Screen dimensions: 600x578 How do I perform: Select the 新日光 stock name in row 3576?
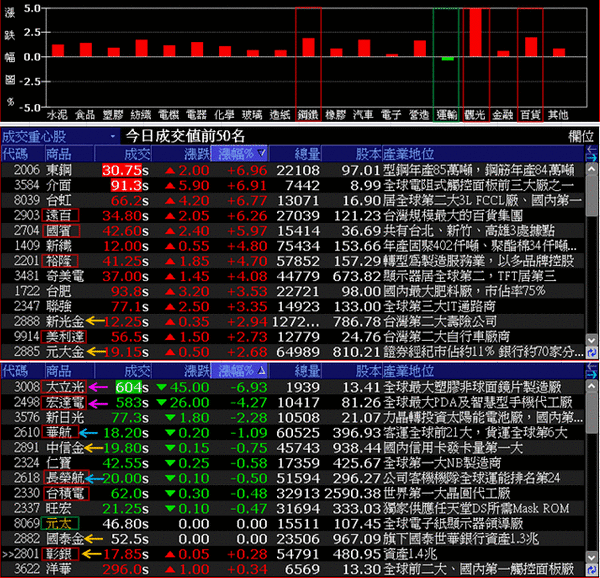(65, 418)
